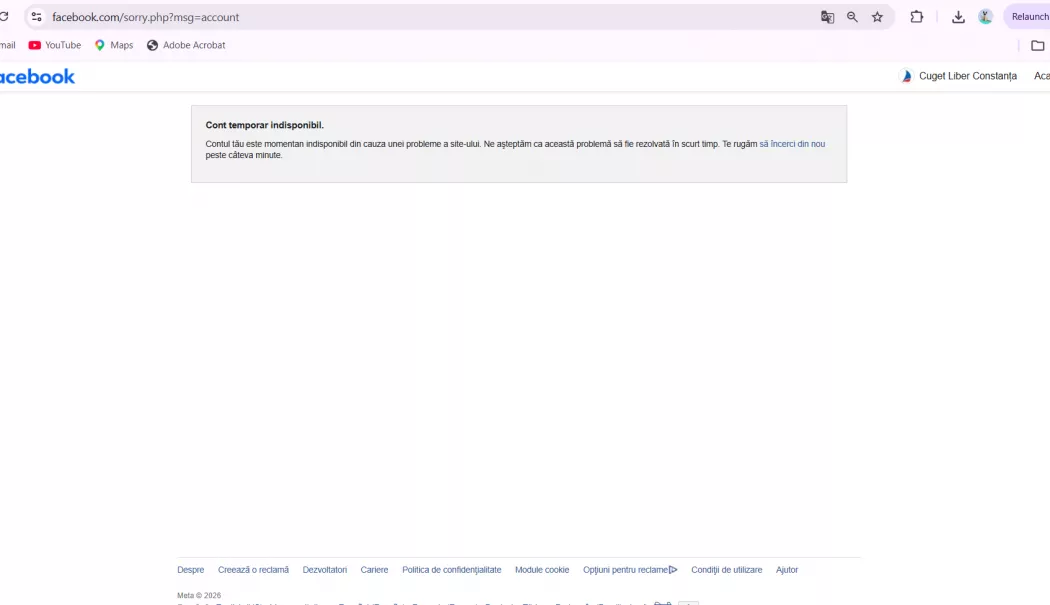Bookmark this page with the star icon
This screenshot has width=1050, height=605.
click(877, 17)
